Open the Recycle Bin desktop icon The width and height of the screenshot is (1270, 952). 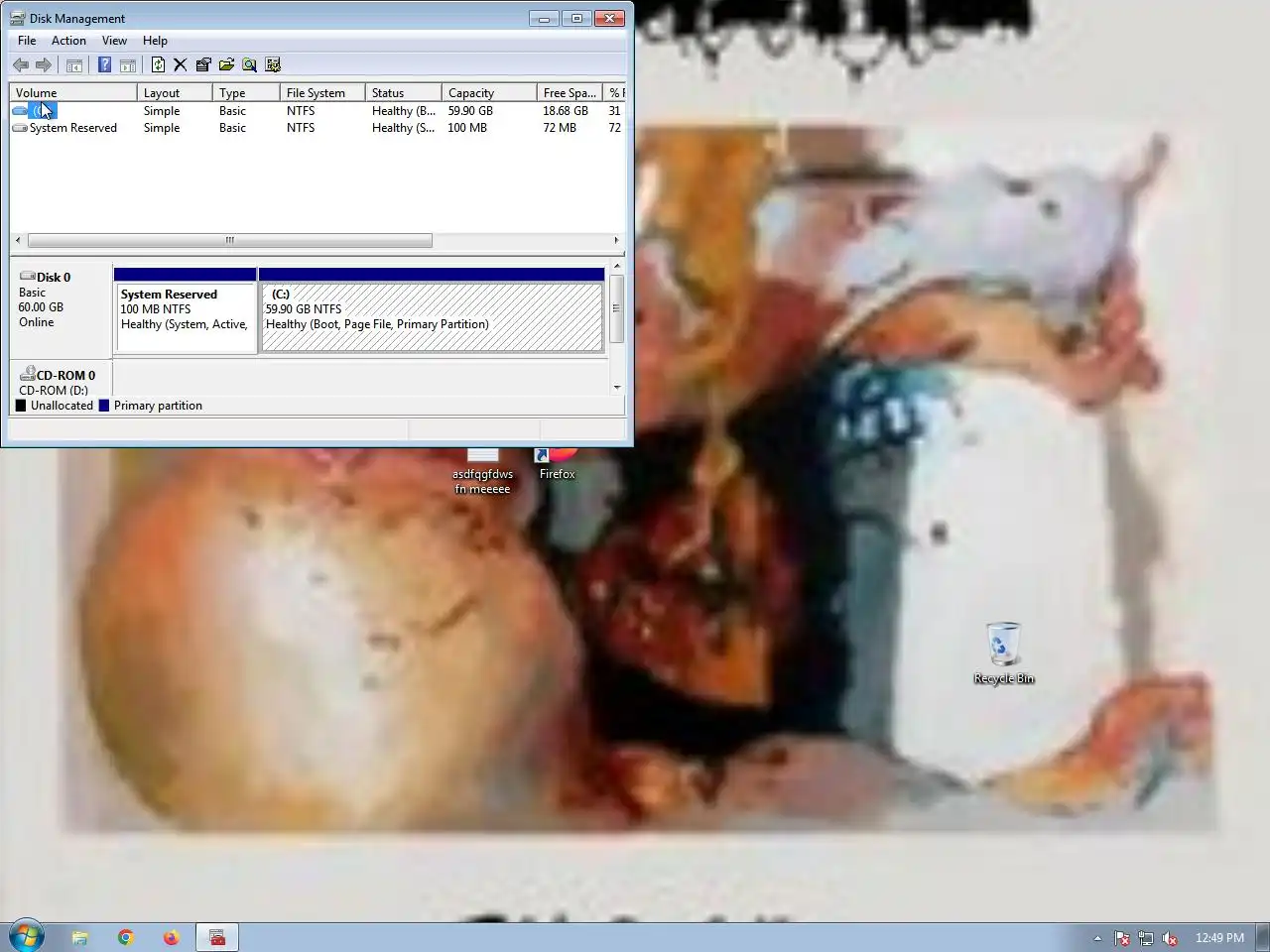pos(1003,653)
